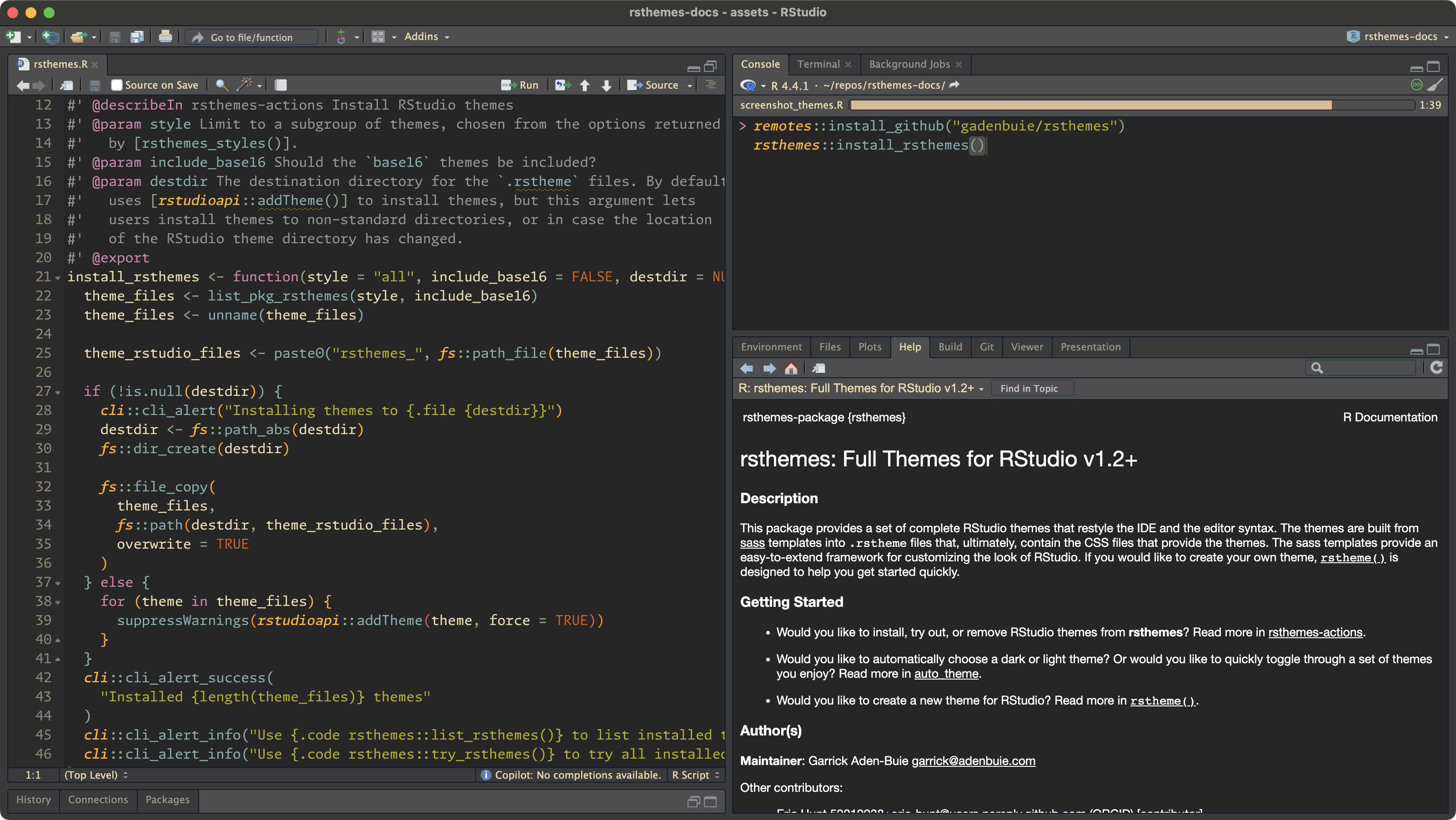
Task: Collapse the function fold at line 21
Action: point(58,278)
